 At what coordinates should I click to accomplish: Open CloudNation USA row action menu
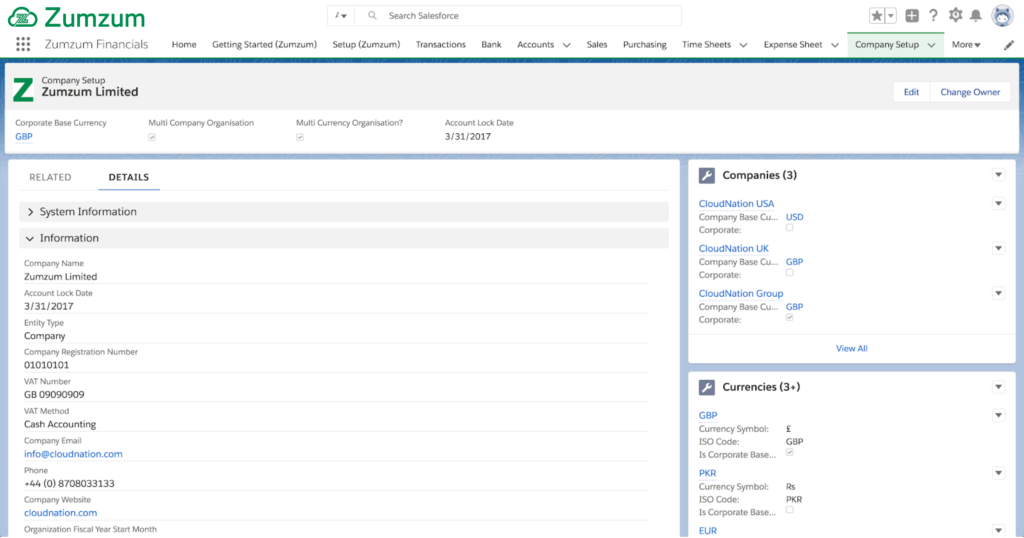[x=999, y=204]
